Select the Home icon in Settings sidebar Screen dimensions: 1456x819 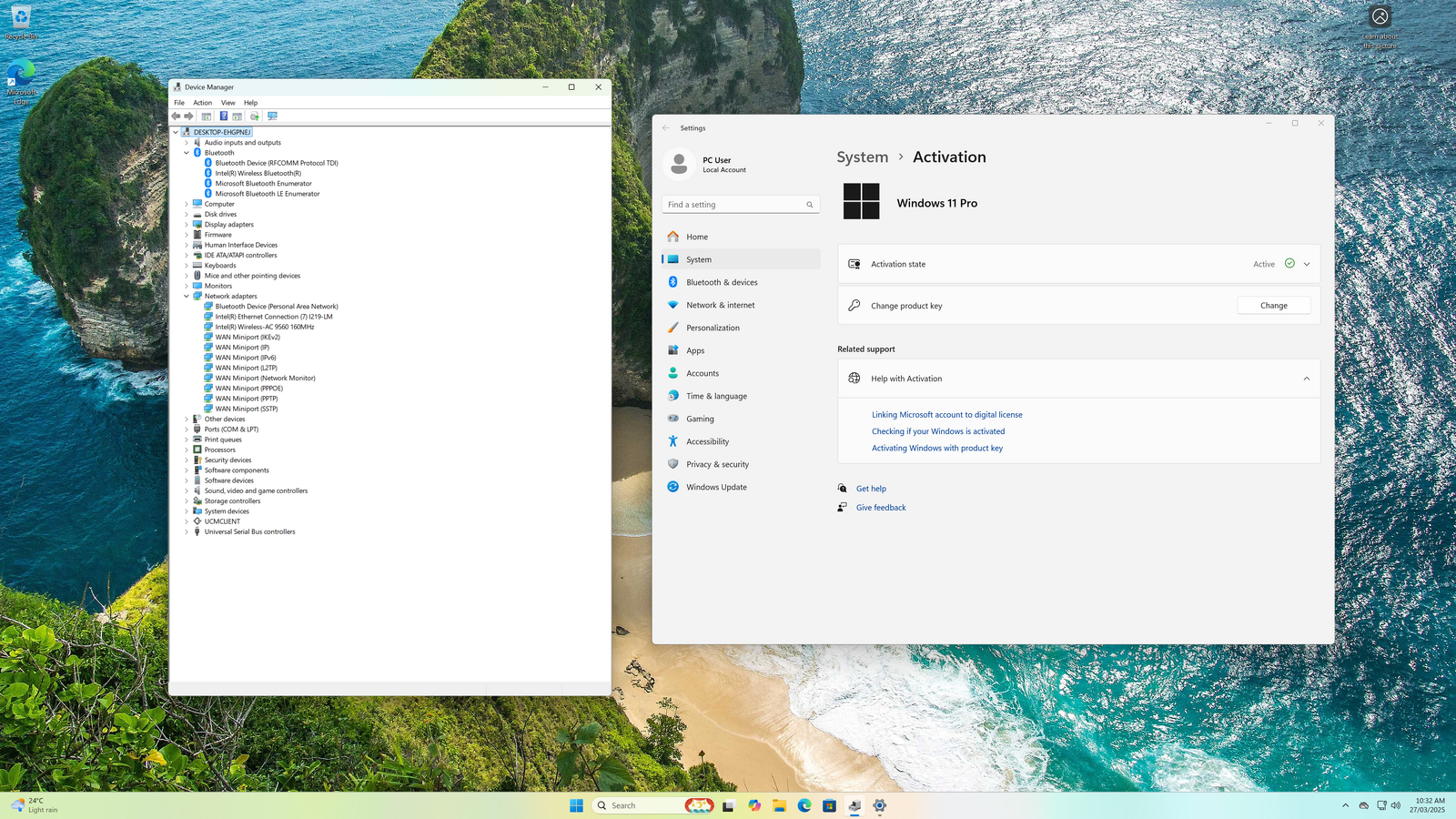click(673, 237)
